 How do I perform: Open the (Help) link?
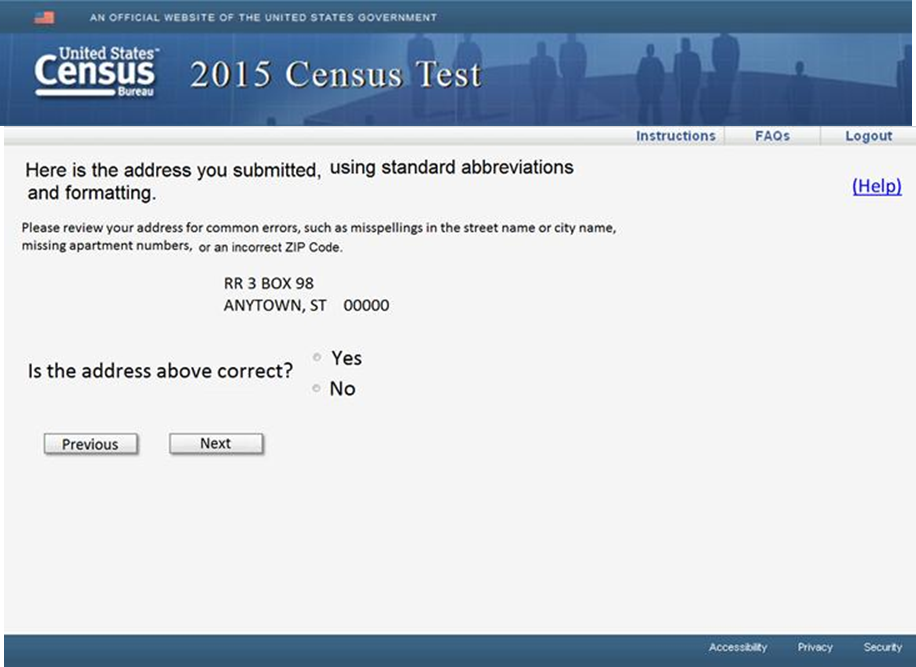(876, 186)
